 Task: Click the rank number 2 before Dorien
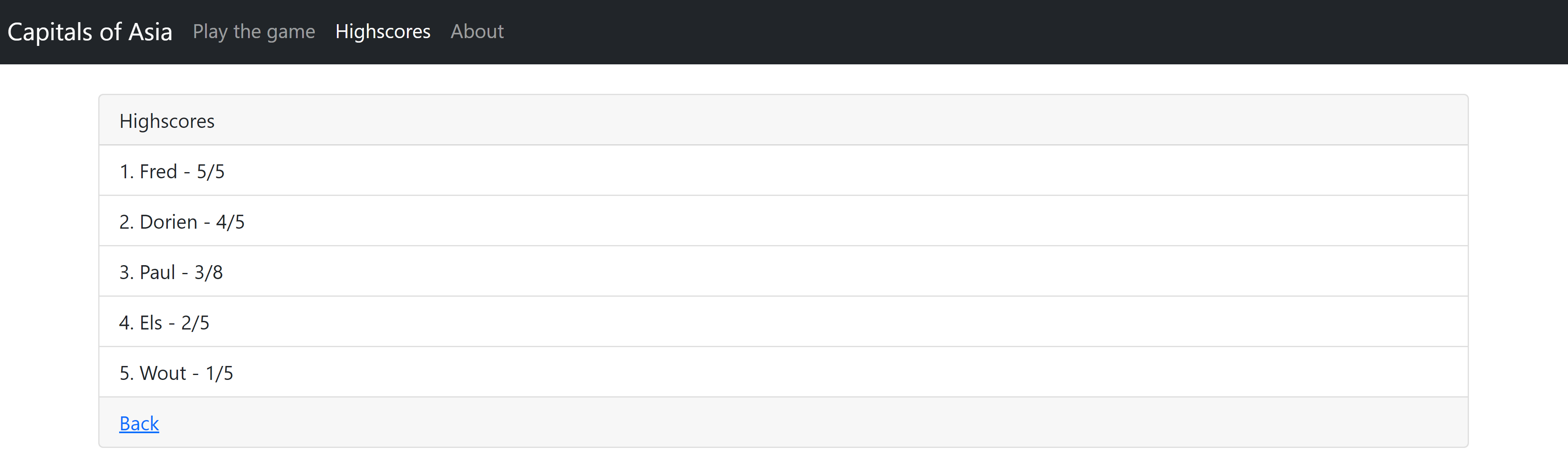tap(125, 222)
